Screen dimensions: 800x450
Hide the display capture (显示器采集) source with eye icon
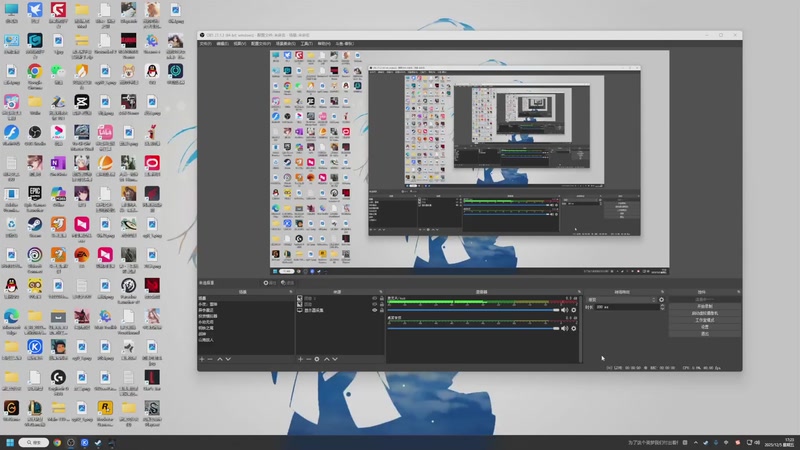tap(374, 310)
